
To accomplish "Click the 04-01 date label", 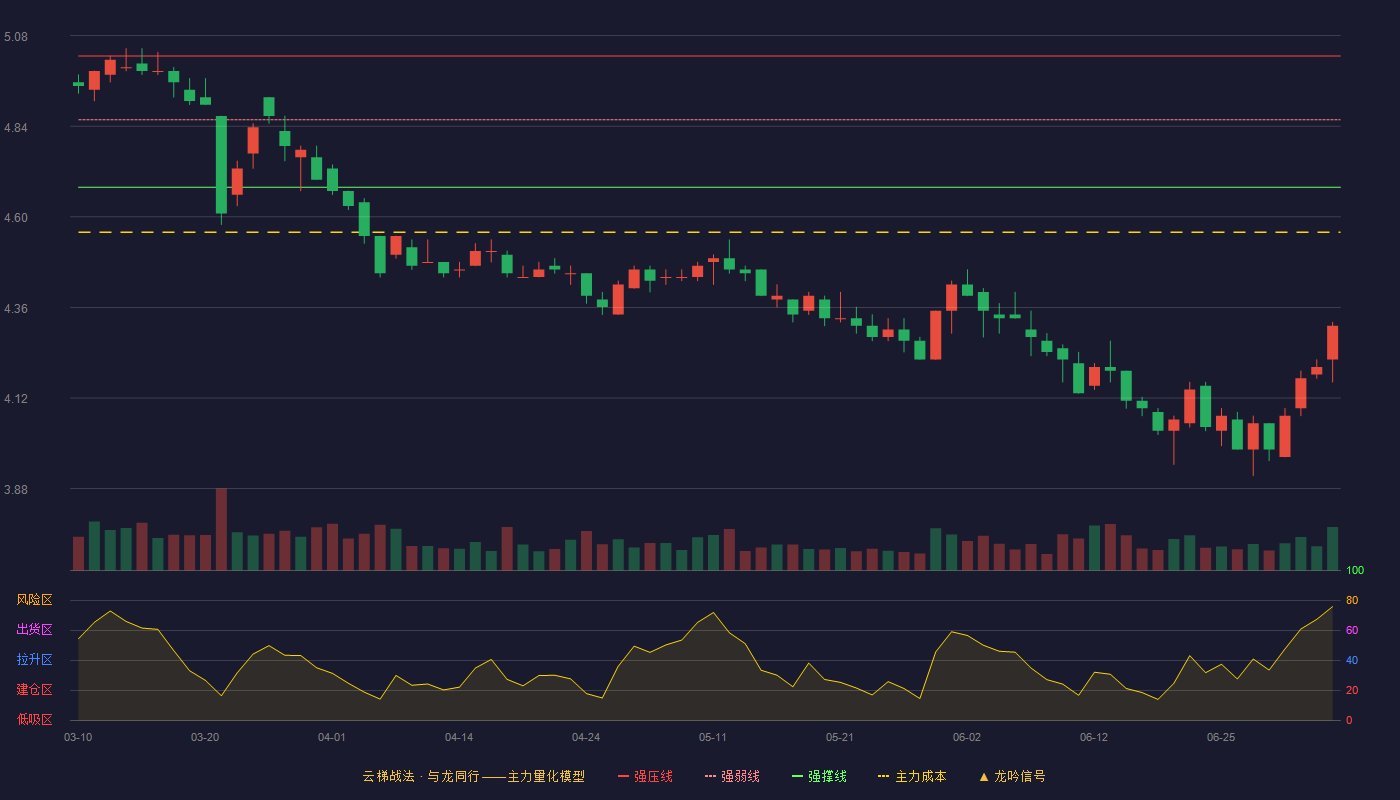I will [x=332, y=737].
